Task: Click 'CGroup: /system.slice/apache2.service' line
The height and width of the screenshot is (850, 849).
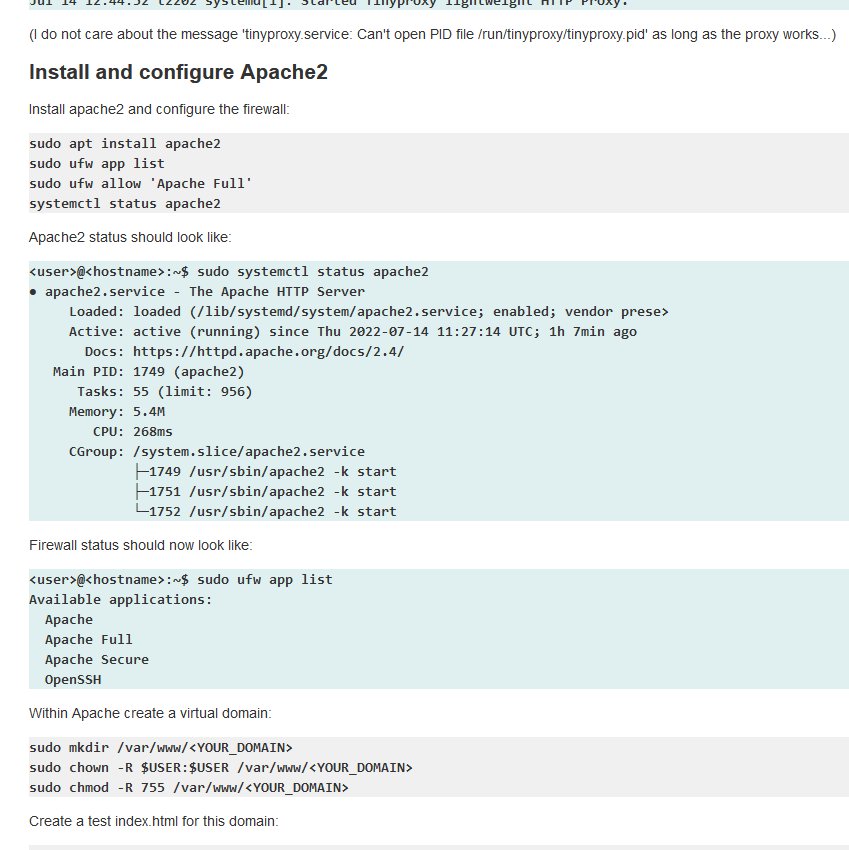Action: click(217, 452)
